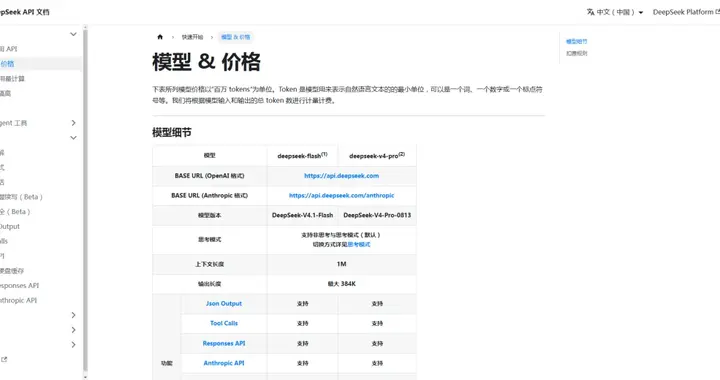Expand the chevron directly below sidebar Anthropic API
This screenshot has height=380, width=720.
[73, 315]
